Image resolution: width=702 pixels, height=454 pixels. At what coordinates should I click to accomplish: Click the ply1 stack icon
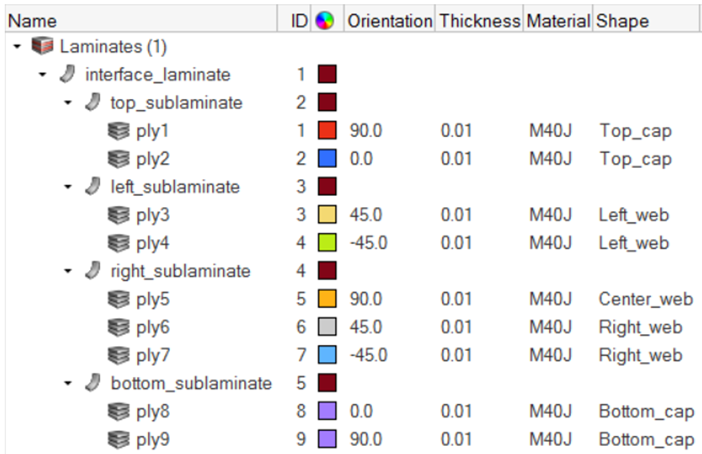click(119, 131)
